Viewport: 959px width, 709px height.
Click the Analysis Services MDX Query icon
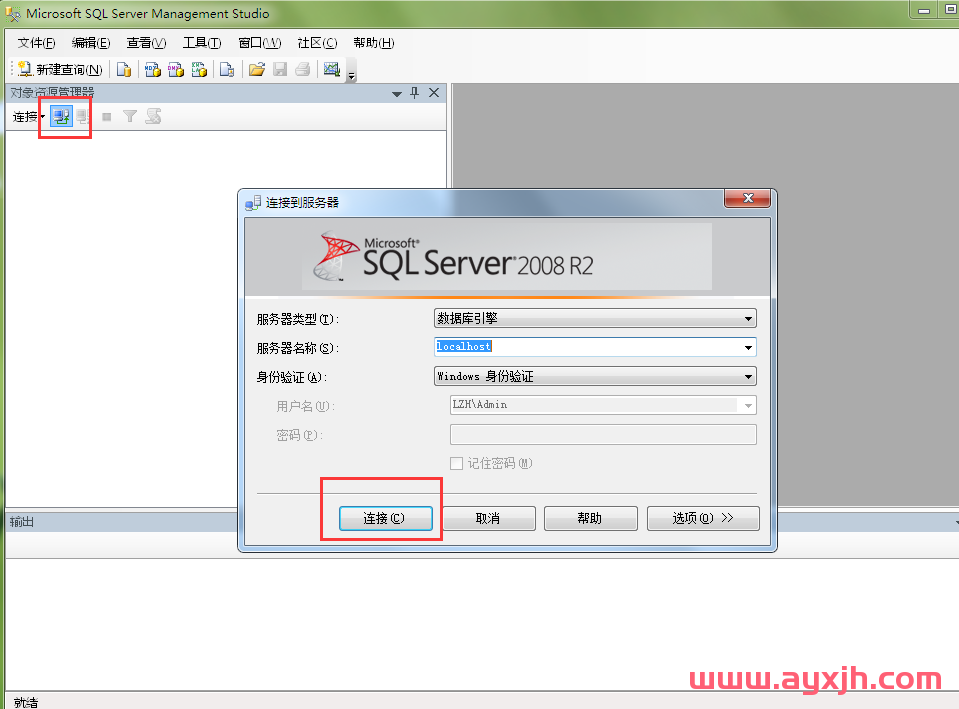tap(152, 69)
